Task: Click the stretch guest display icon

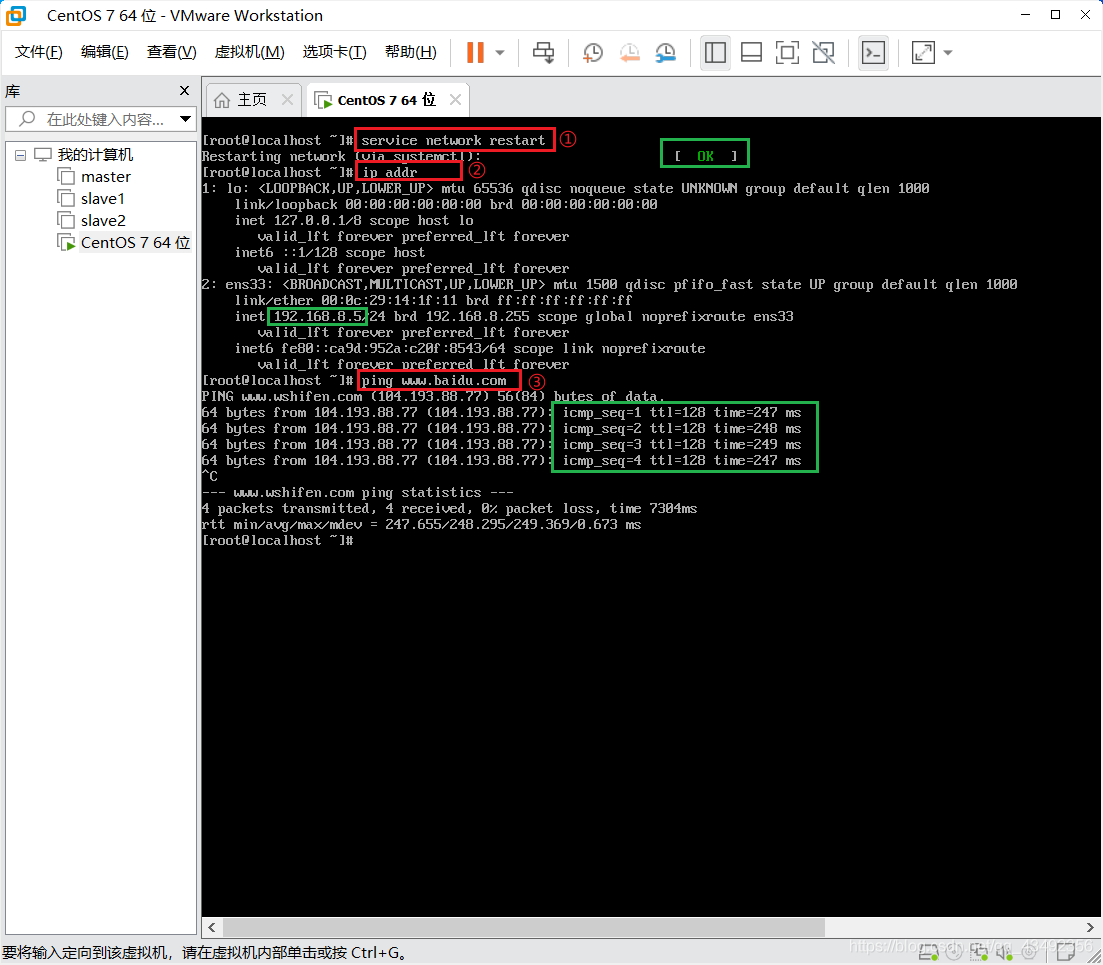Action: pyautogui.click(x=924, y=53)
